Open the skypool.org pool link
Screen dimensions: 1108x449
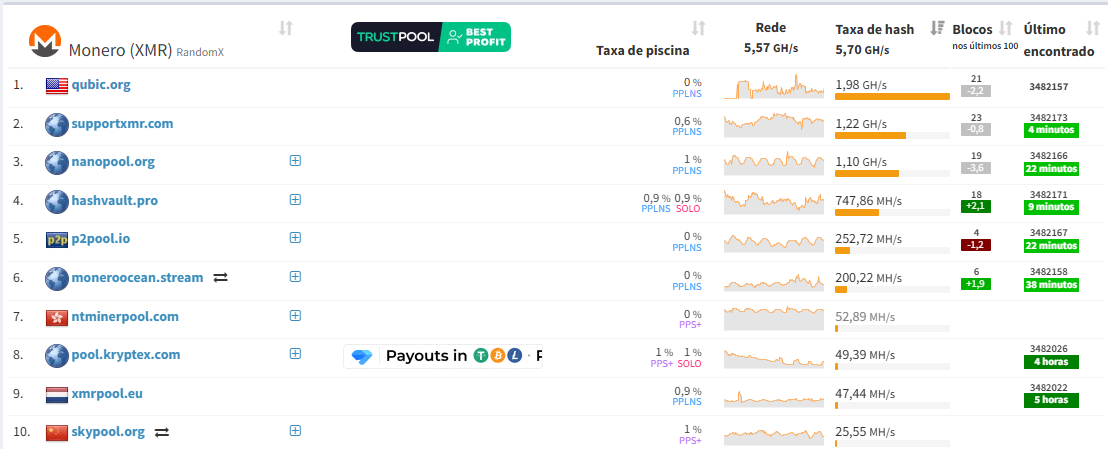pos(108,431)
